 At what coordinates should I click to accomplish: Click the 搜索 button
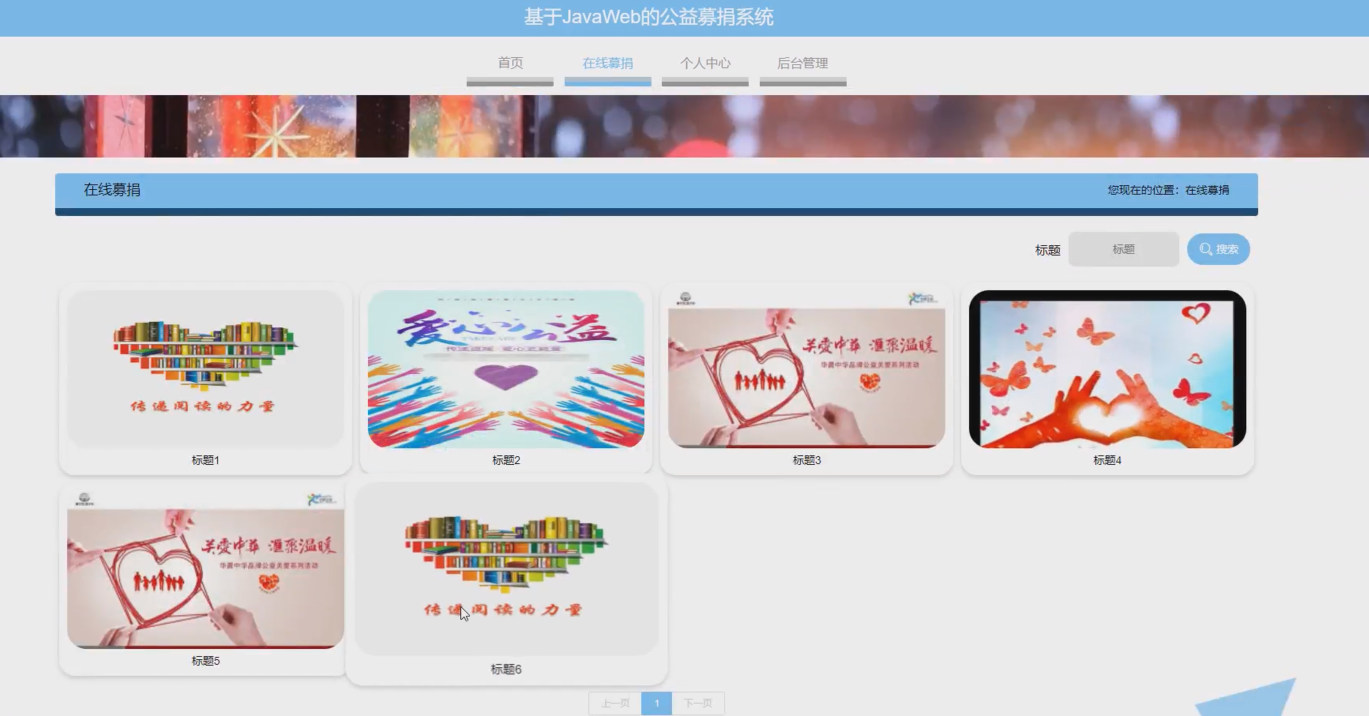1217,248
